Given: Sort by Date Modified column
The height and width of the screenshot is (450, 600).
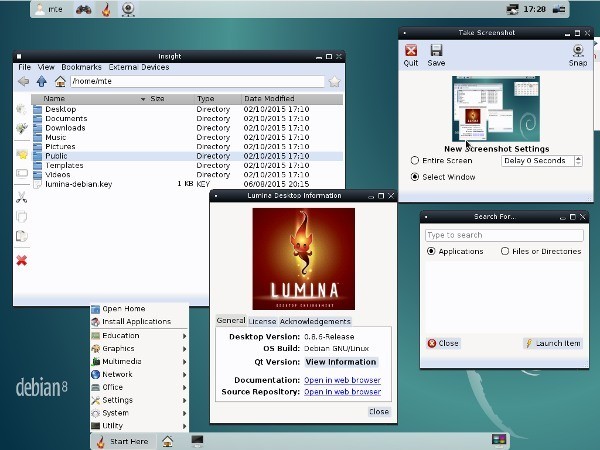Looking at the screenshot, I should click(x=292, y=99).
